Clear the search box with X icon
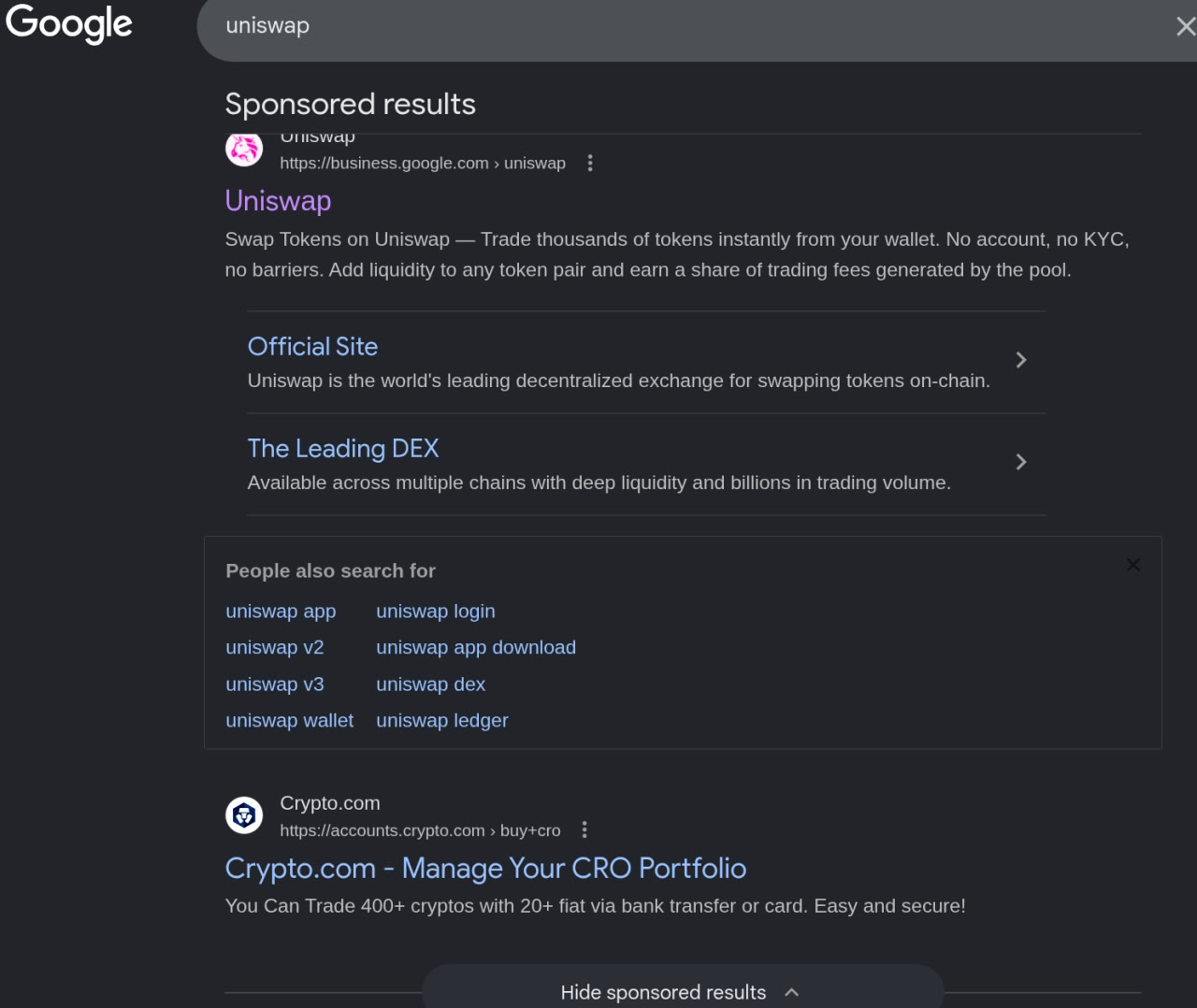This screenshot has width=1197, height=1008. (x=1185, y=26)
